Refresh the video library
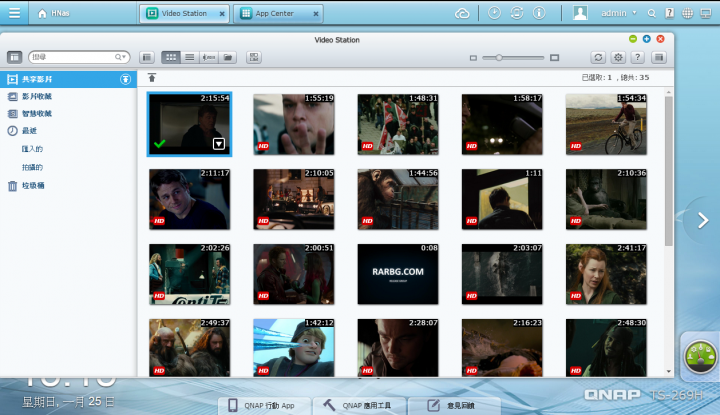Viewport: 720px width, 415px height. tap(598, 57)
